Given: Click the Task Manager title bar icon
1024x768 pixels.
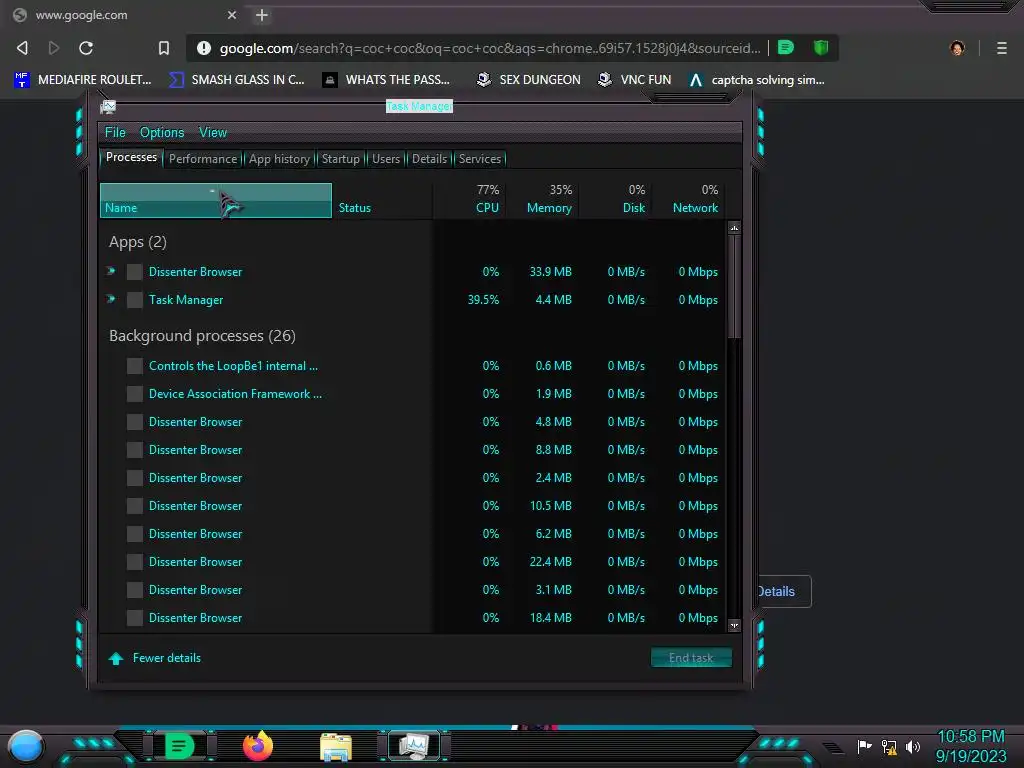Looking at the screenshot, I should pyautogui.click(x=108, y=106).
